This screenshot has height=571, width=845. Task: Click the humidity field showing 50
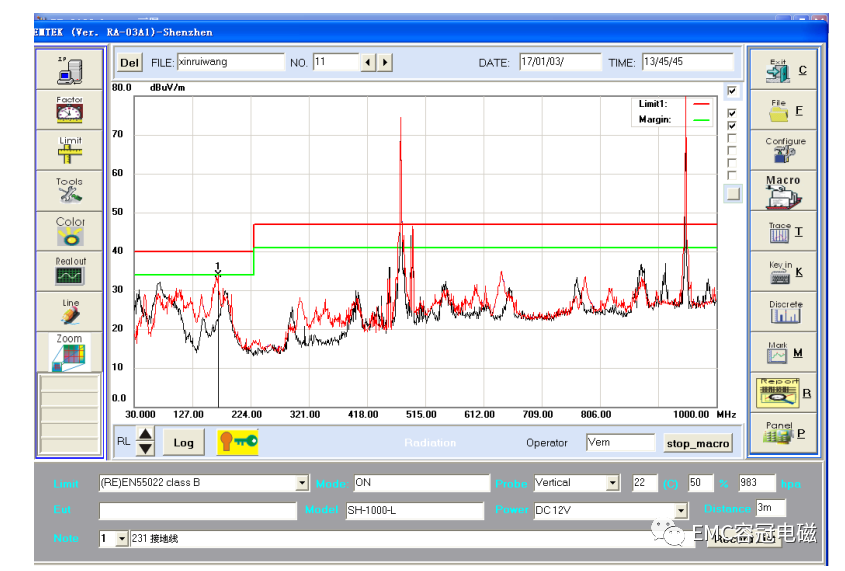701,483
